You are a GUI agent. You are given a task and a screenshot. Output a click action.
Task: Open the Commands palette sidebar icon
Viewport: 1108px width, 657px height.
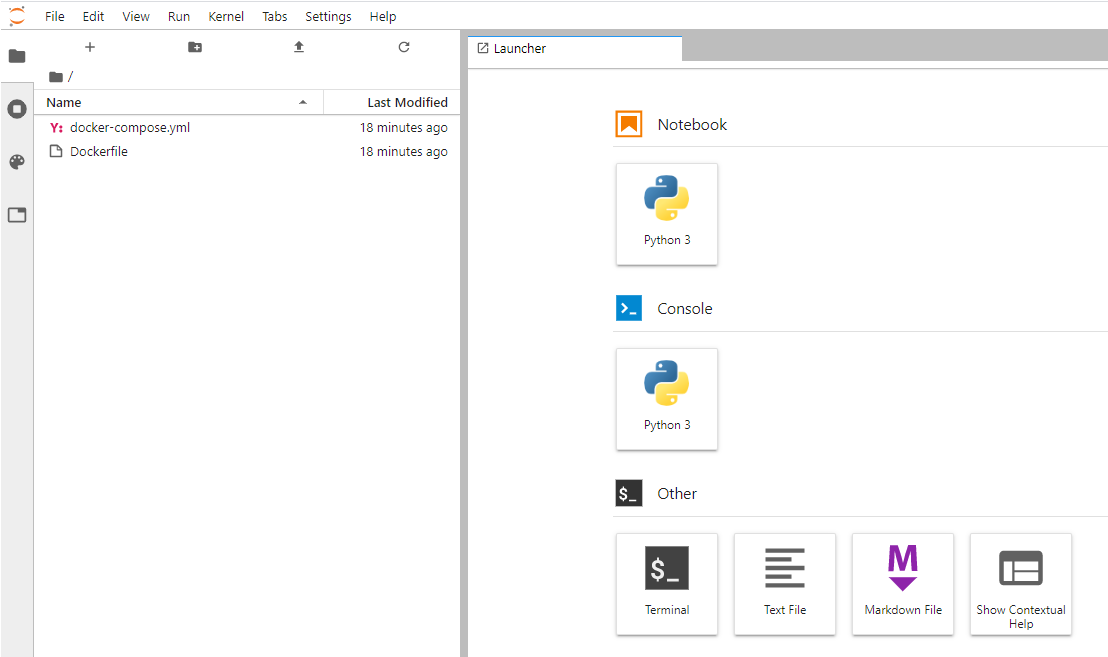click(x=17, y=162)
